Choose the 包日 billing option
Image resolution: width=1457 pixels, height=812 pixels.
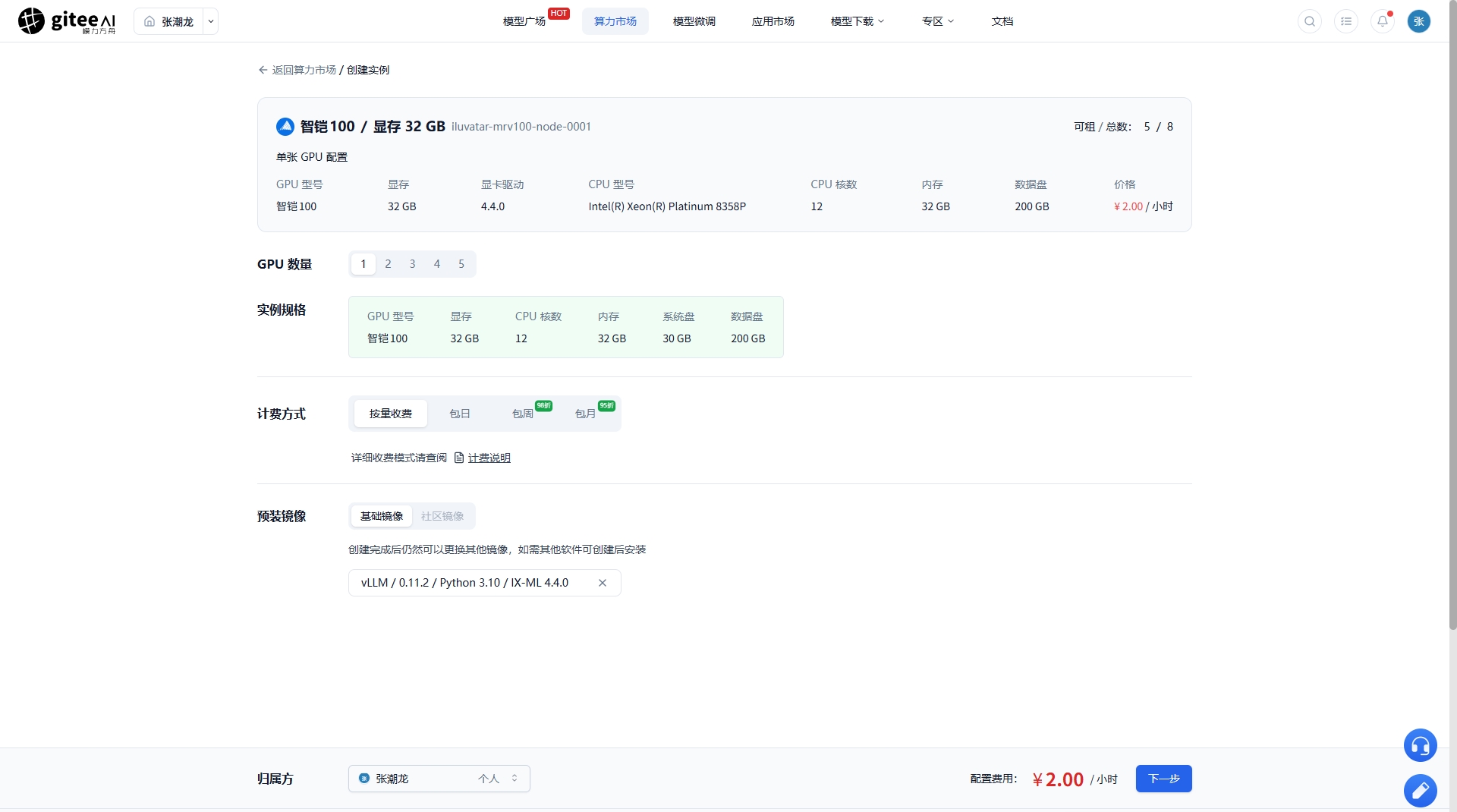(460, 414)
